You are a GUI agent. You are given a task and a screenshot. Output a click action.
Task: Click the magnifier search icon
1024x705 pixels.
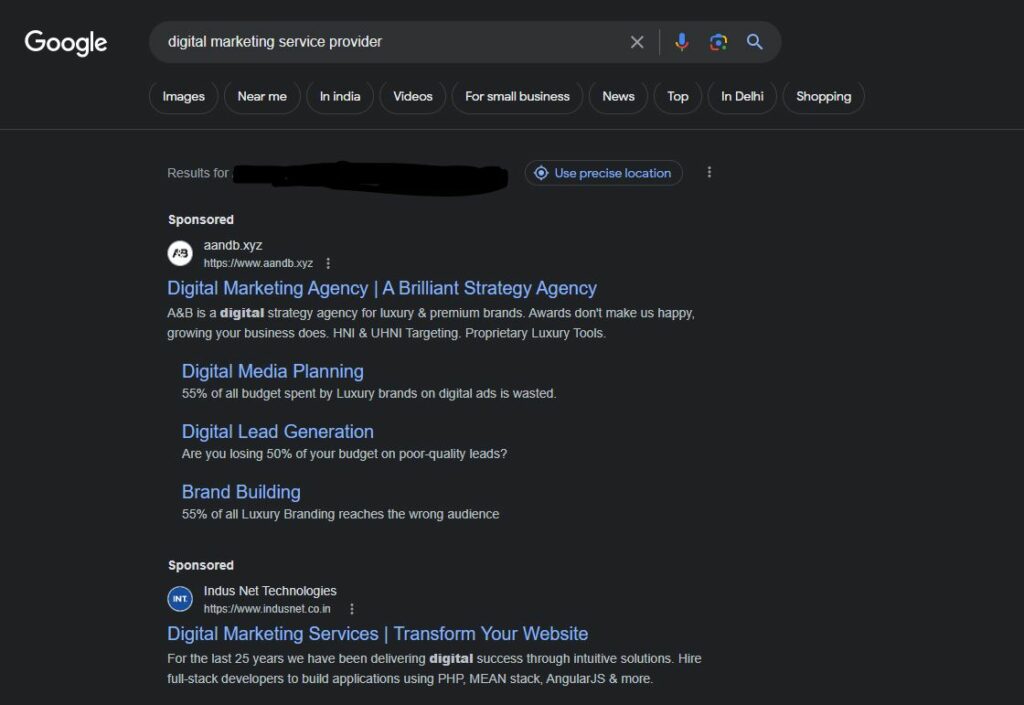[754, 42]
